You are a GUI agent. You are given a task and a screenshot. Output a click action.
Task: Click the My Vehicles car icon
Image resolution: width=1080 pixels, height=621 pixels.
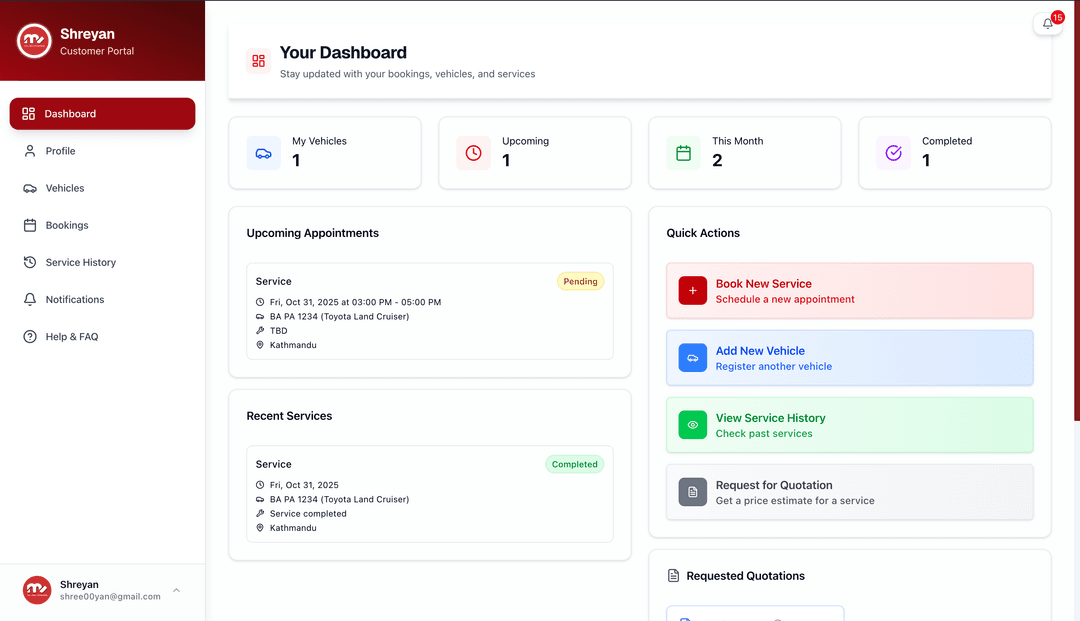tap(263, 153)
